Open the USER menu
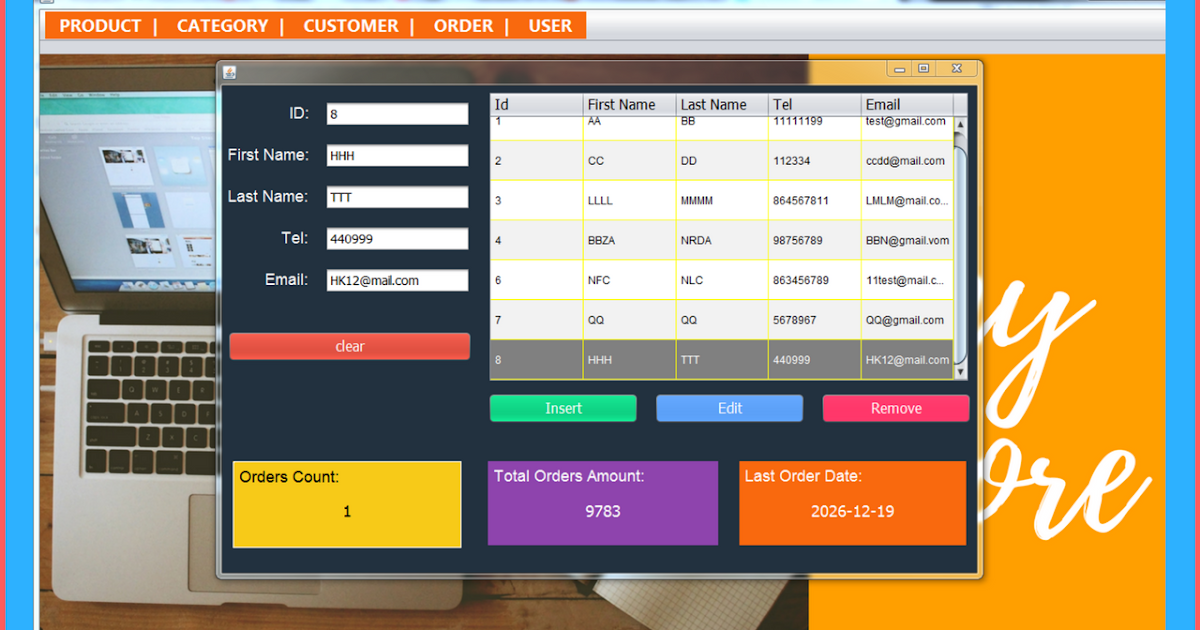 click(x=550, y=26)
